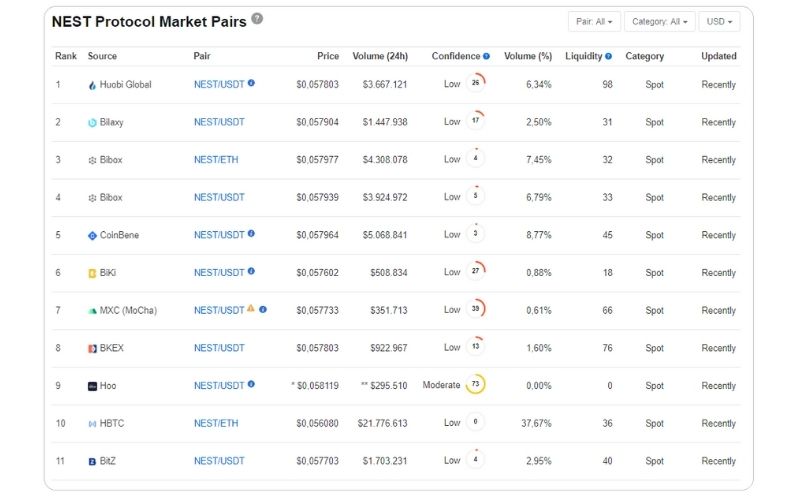Sort by Volume (24h) column header
800x500 pixels.
point(380,56)
